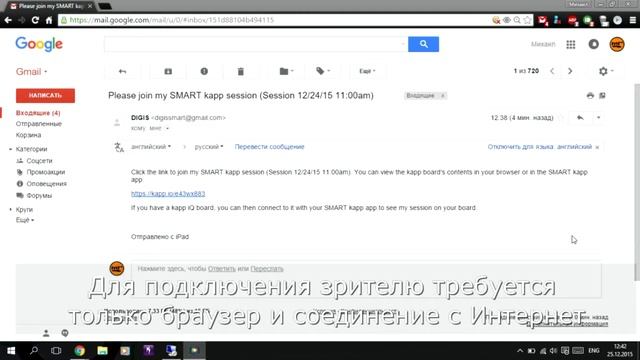Open account profile avatar

click(617, 44)
